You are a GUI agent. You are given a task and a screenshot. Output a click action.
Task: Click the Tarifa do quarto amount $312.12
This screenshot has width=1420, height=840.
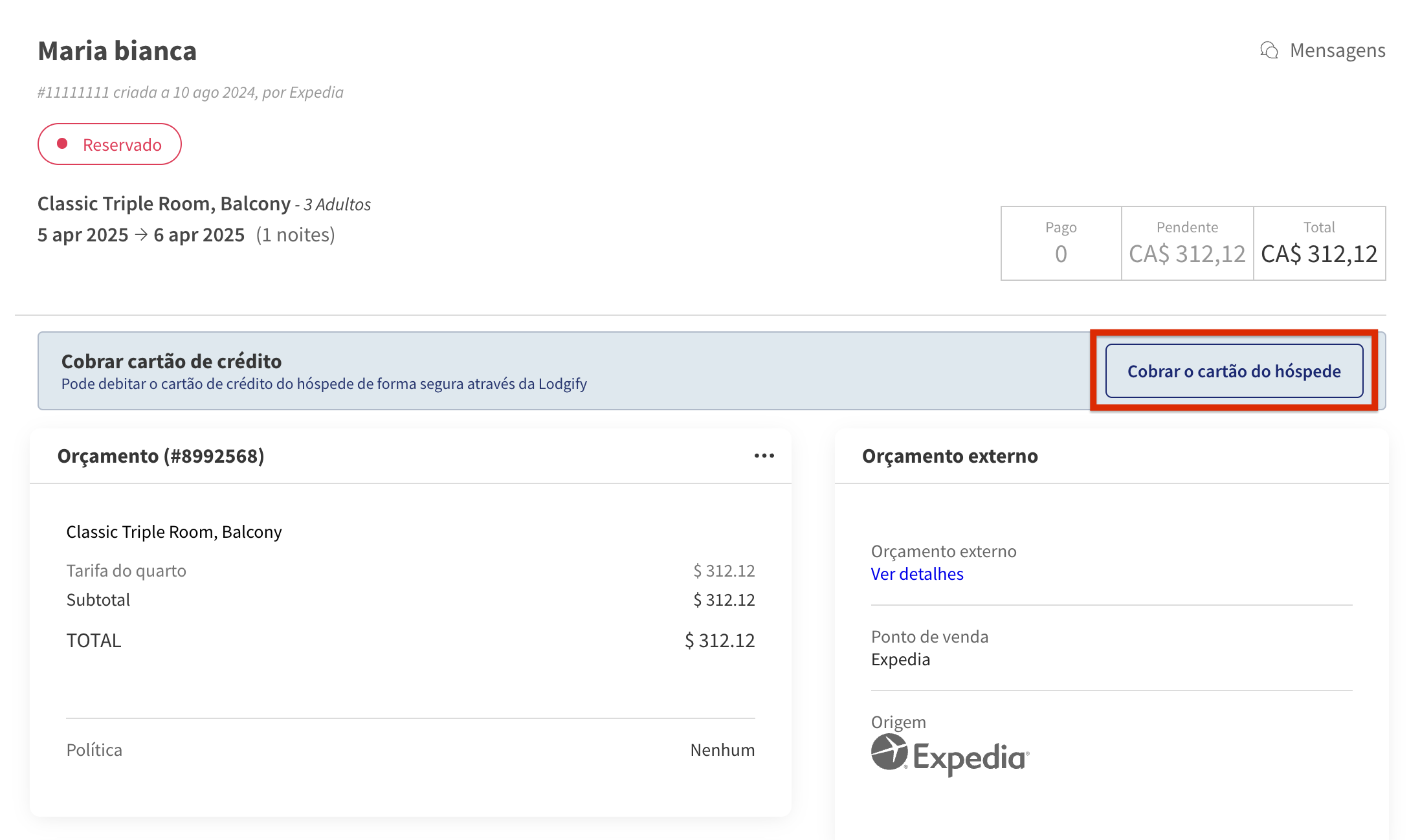tap(724, 570)
